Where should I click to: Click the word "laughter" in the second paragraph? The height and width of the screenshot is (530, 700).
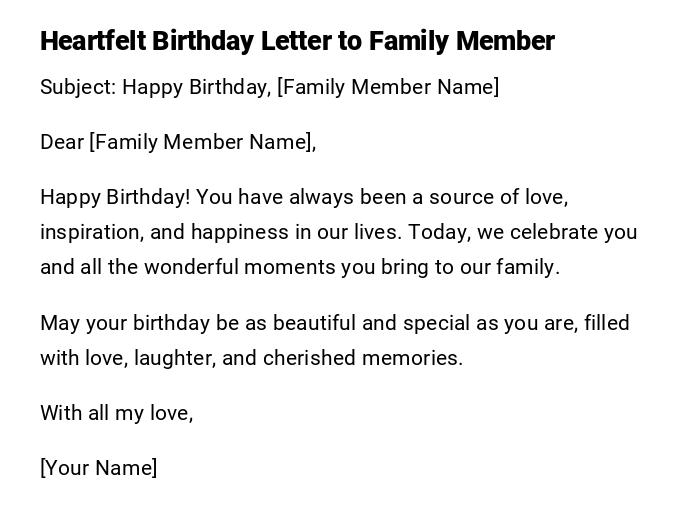click(174, 358)
